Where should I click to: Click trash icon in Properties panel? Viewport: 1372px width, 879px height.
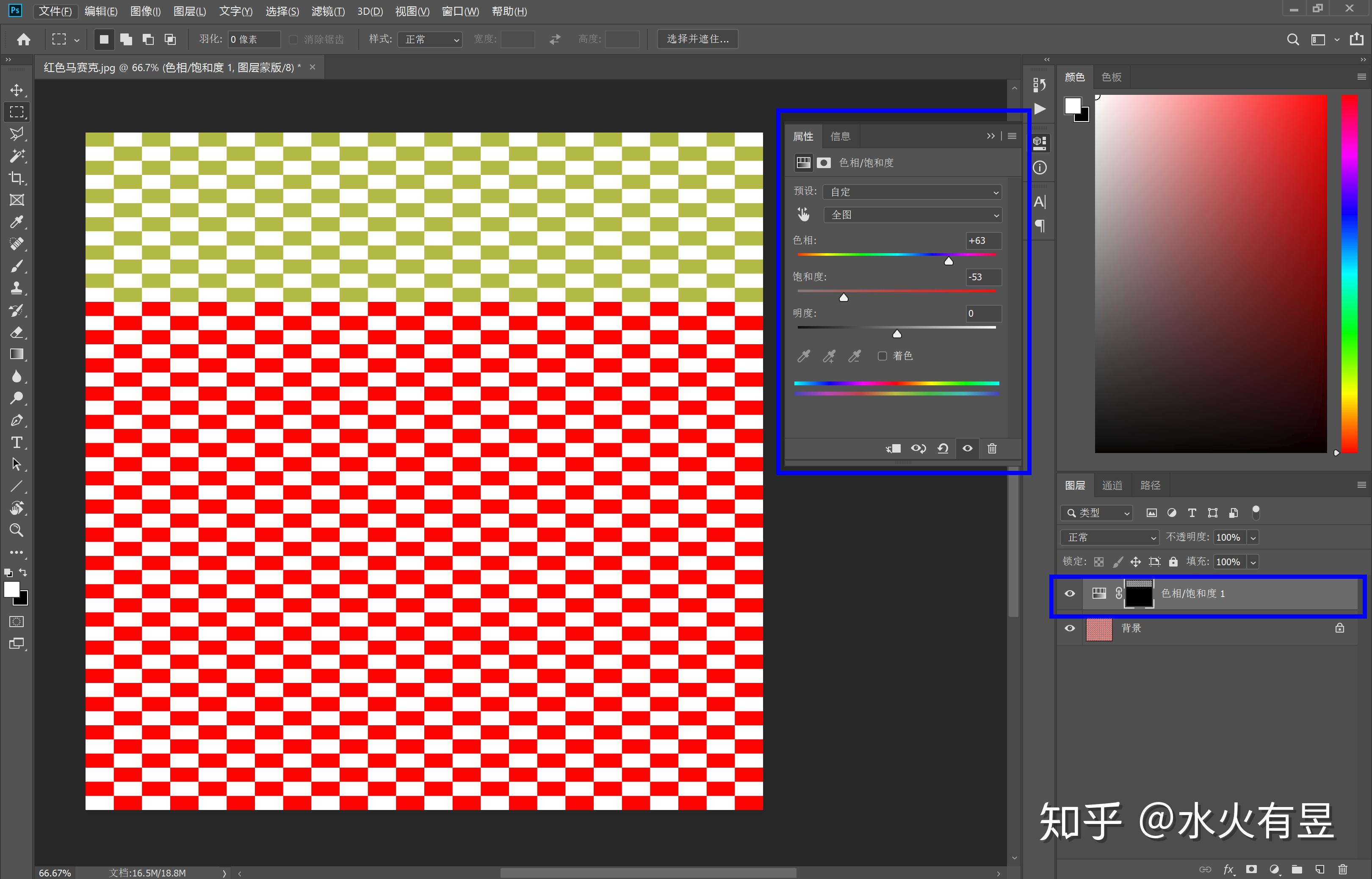(992, 449)
